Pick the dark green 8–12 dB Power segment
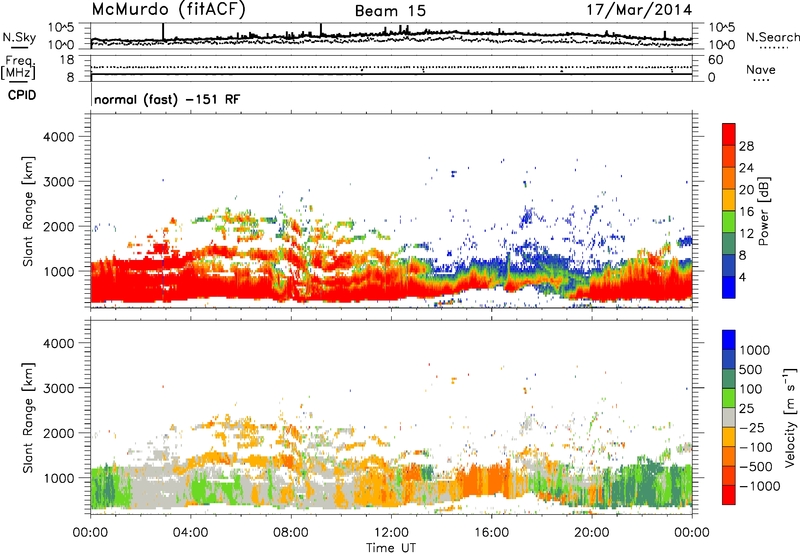This screenshot has height=554, width=800. tap(729, 244)
